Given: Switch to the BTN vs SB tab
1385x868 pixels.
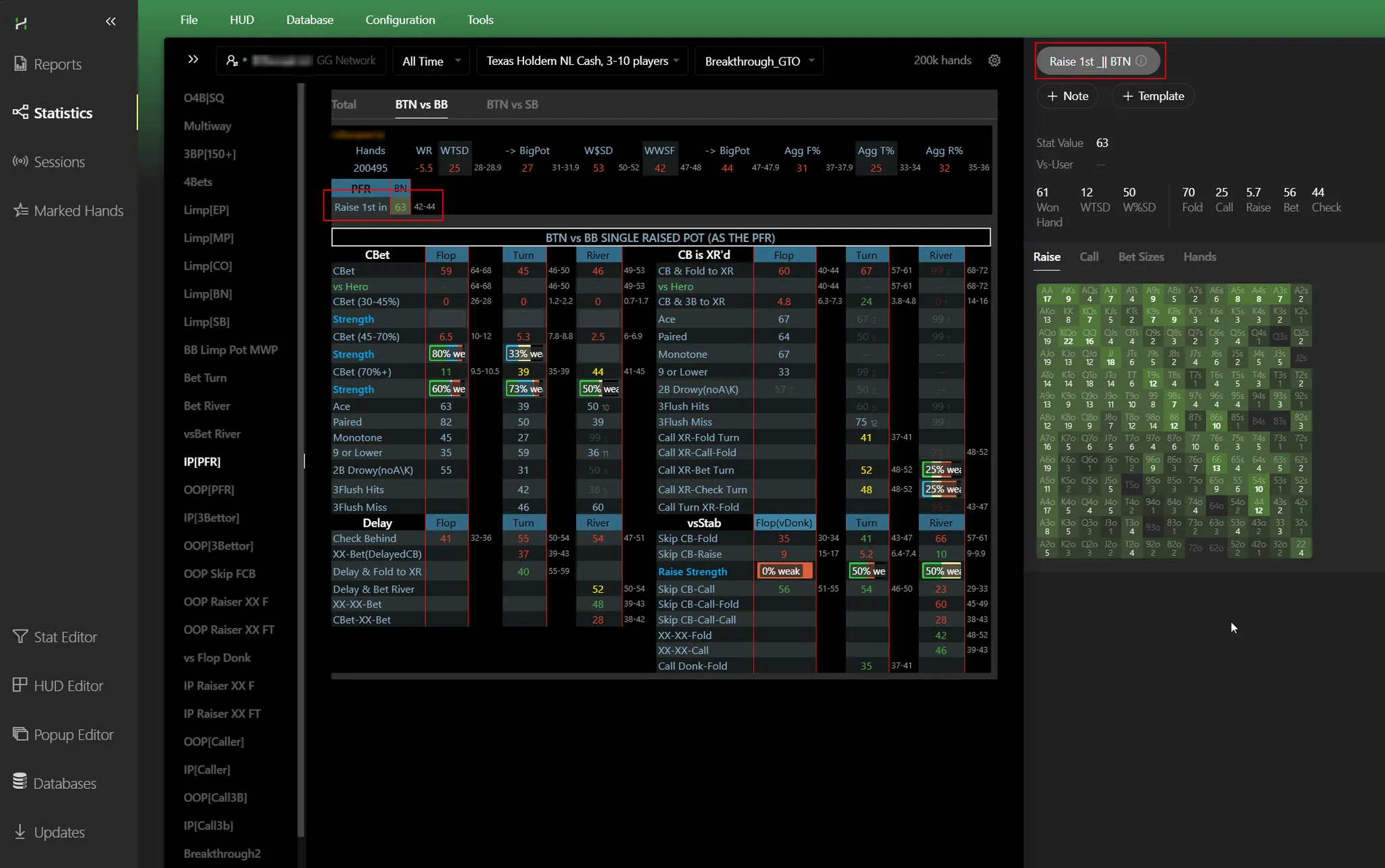Looking at the screenshot, I should click(x=512, y=104).
